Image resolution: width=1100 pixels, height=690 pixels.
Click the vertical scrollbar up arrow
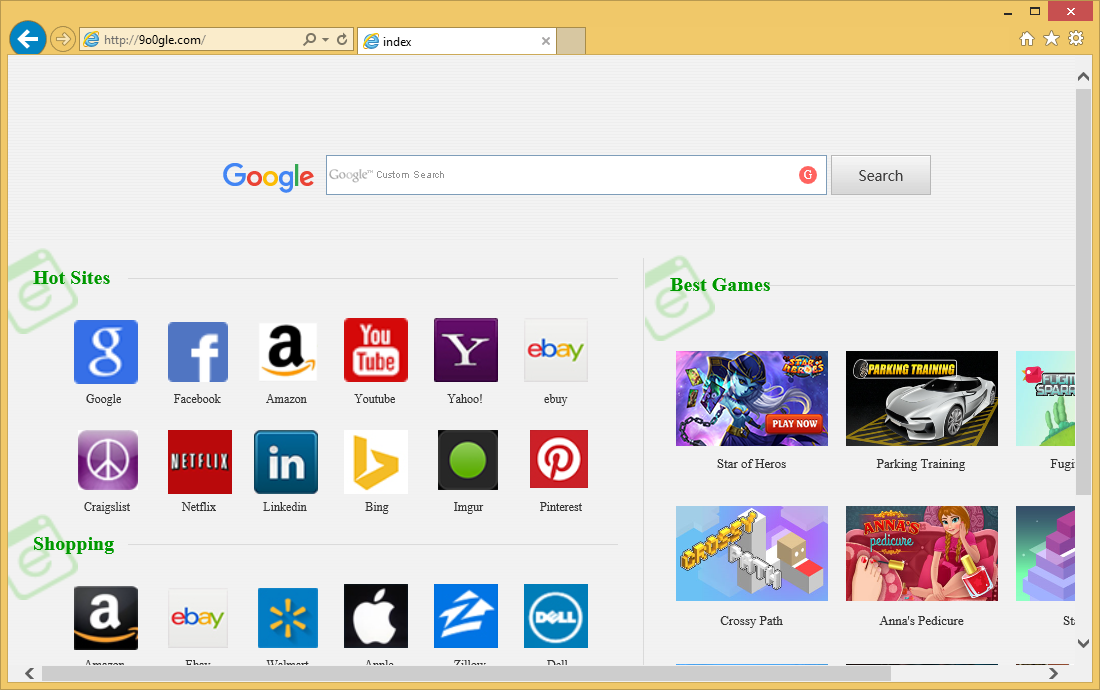point(1083,76)
